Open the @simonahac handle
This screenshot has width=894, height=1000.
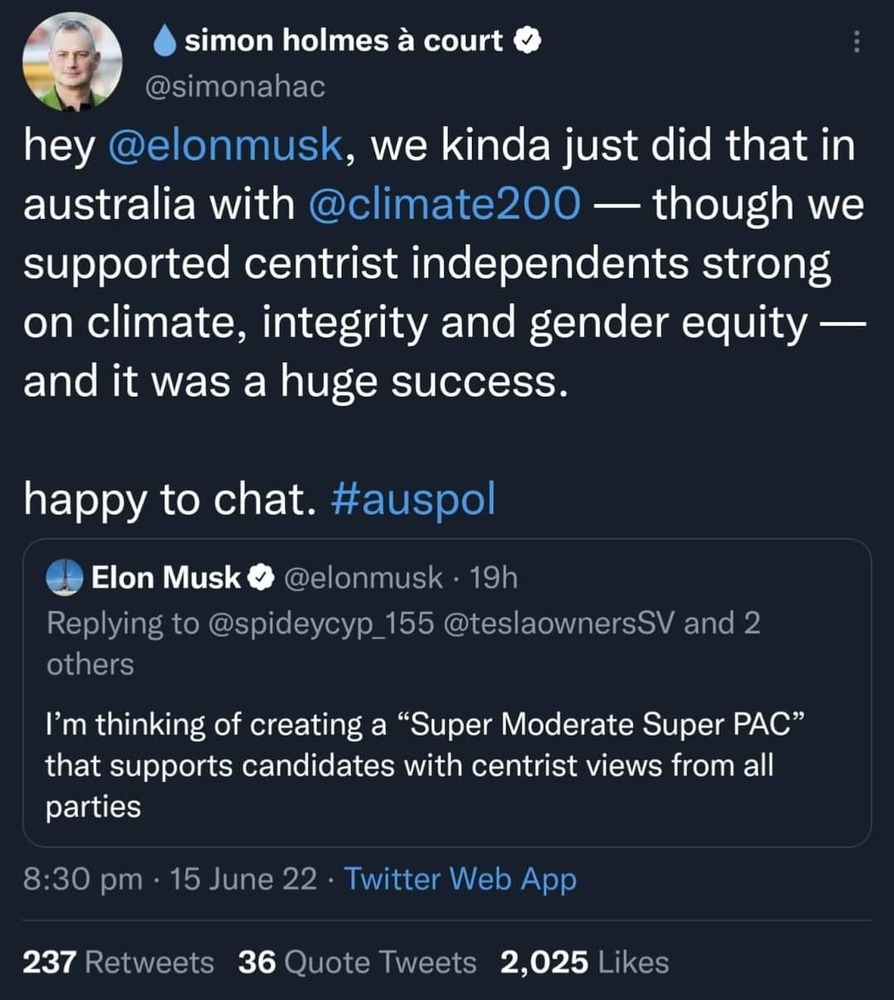(236, 87)
